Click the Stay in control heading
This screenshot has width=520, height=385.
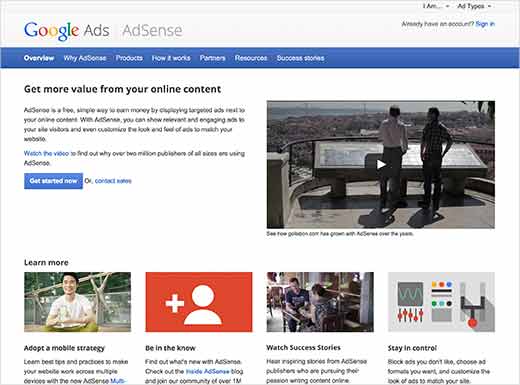coord(412,348)
